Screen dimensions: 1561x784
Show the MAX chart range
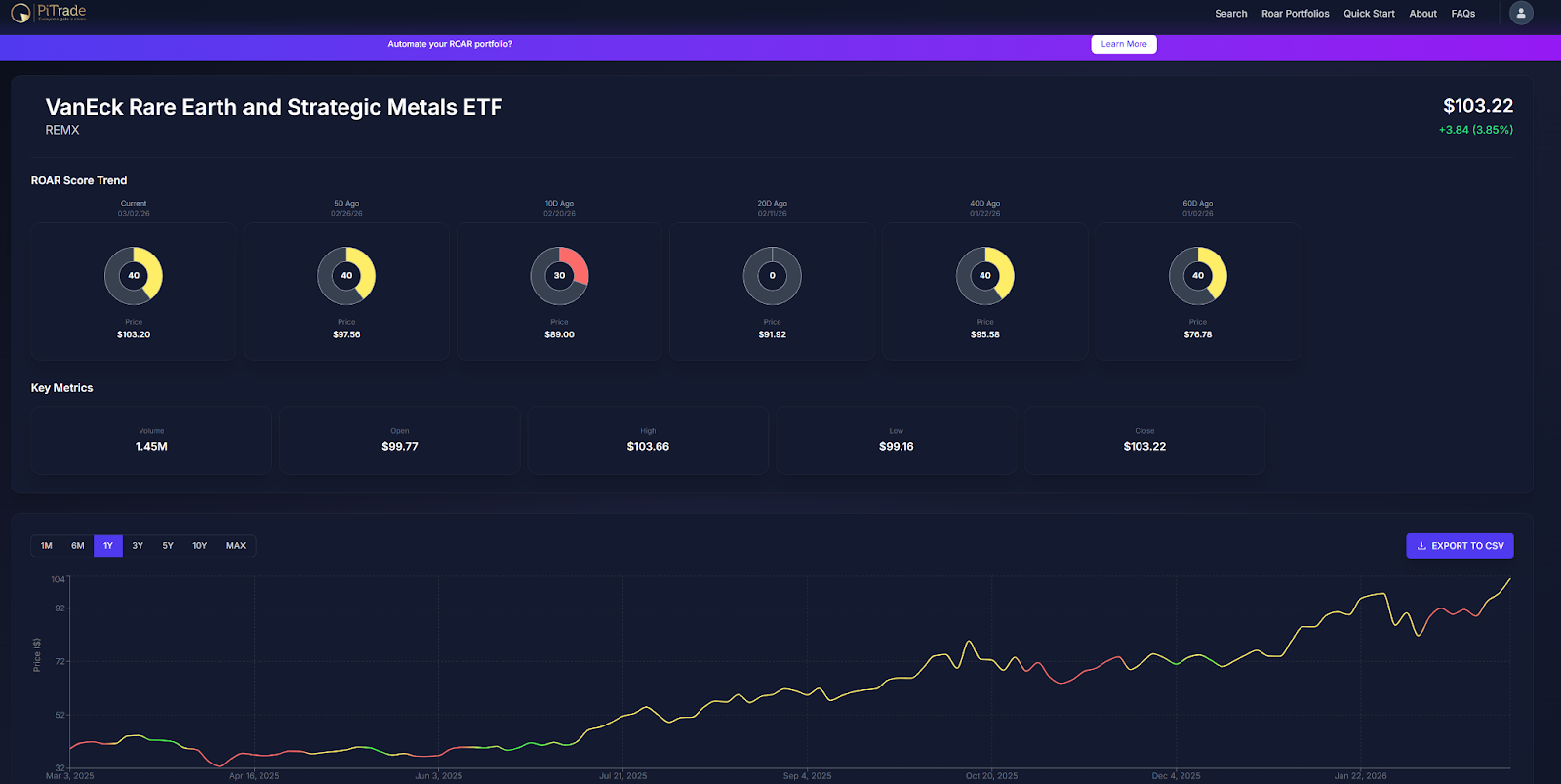point(236,546)
